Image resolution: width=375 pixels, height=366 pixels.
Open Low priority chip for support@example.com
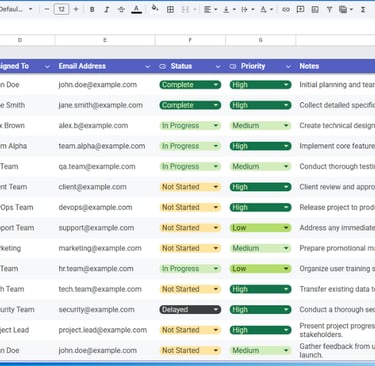coord(260,228)
